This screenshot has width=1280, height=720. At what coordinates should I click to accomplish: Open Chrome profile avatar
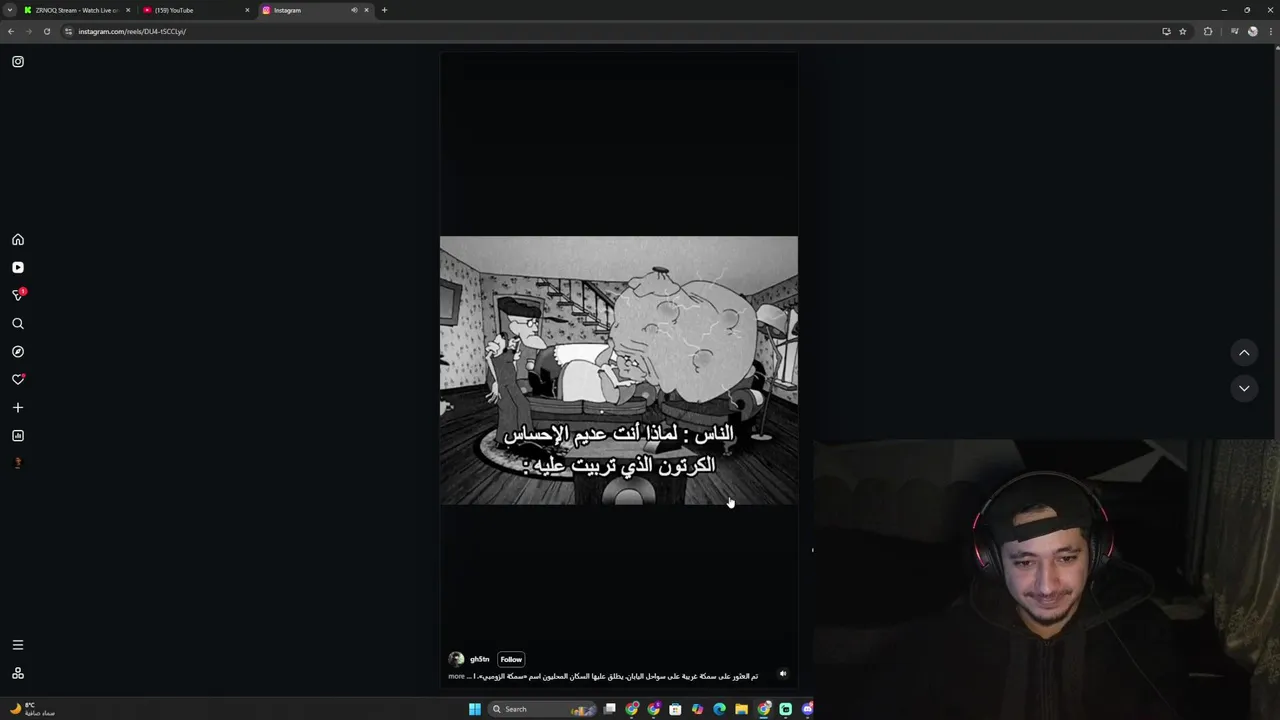[1253, 31]
